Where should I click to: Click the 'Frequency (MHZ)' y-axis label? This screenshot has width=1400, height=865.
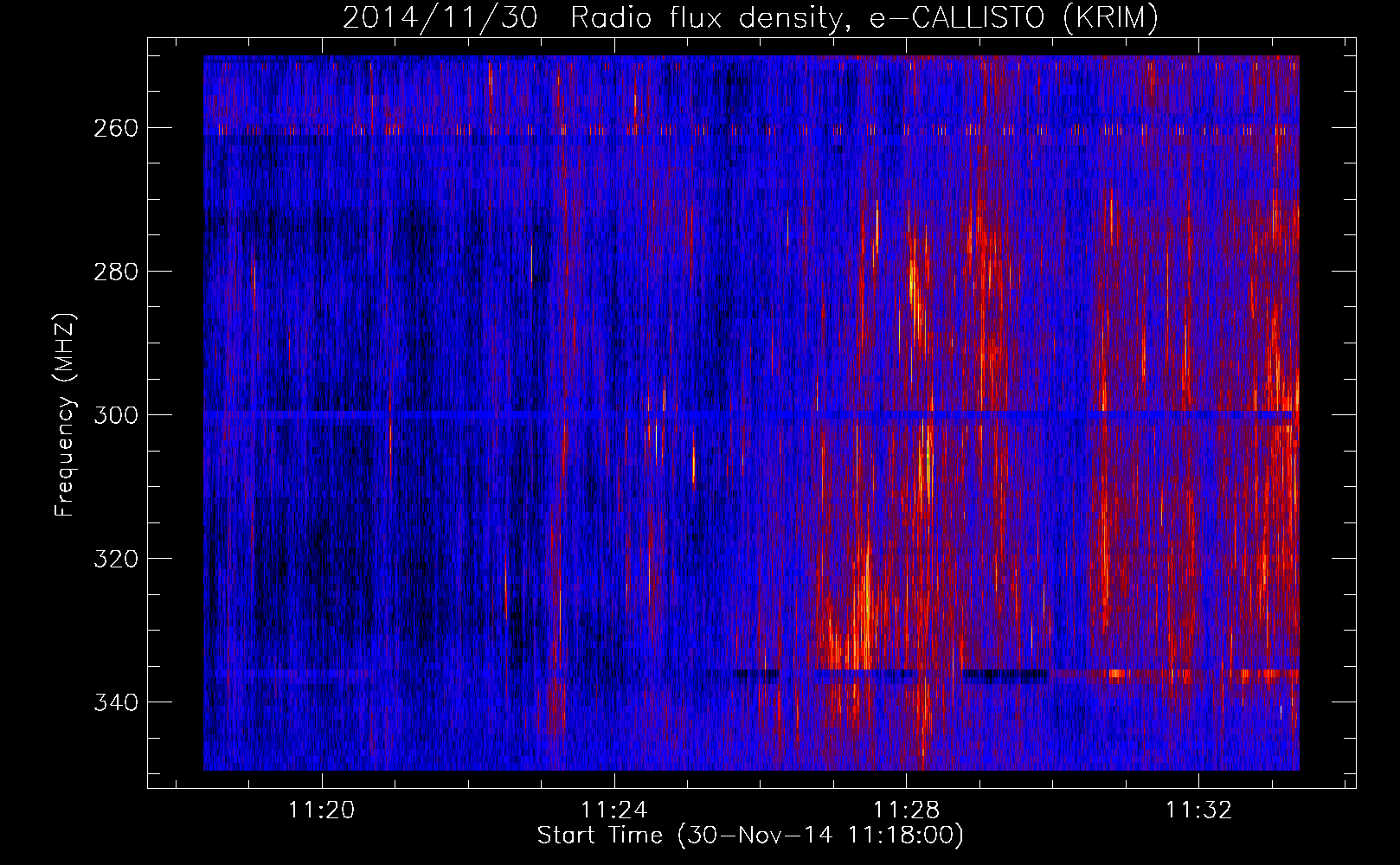tap(66, 414)
